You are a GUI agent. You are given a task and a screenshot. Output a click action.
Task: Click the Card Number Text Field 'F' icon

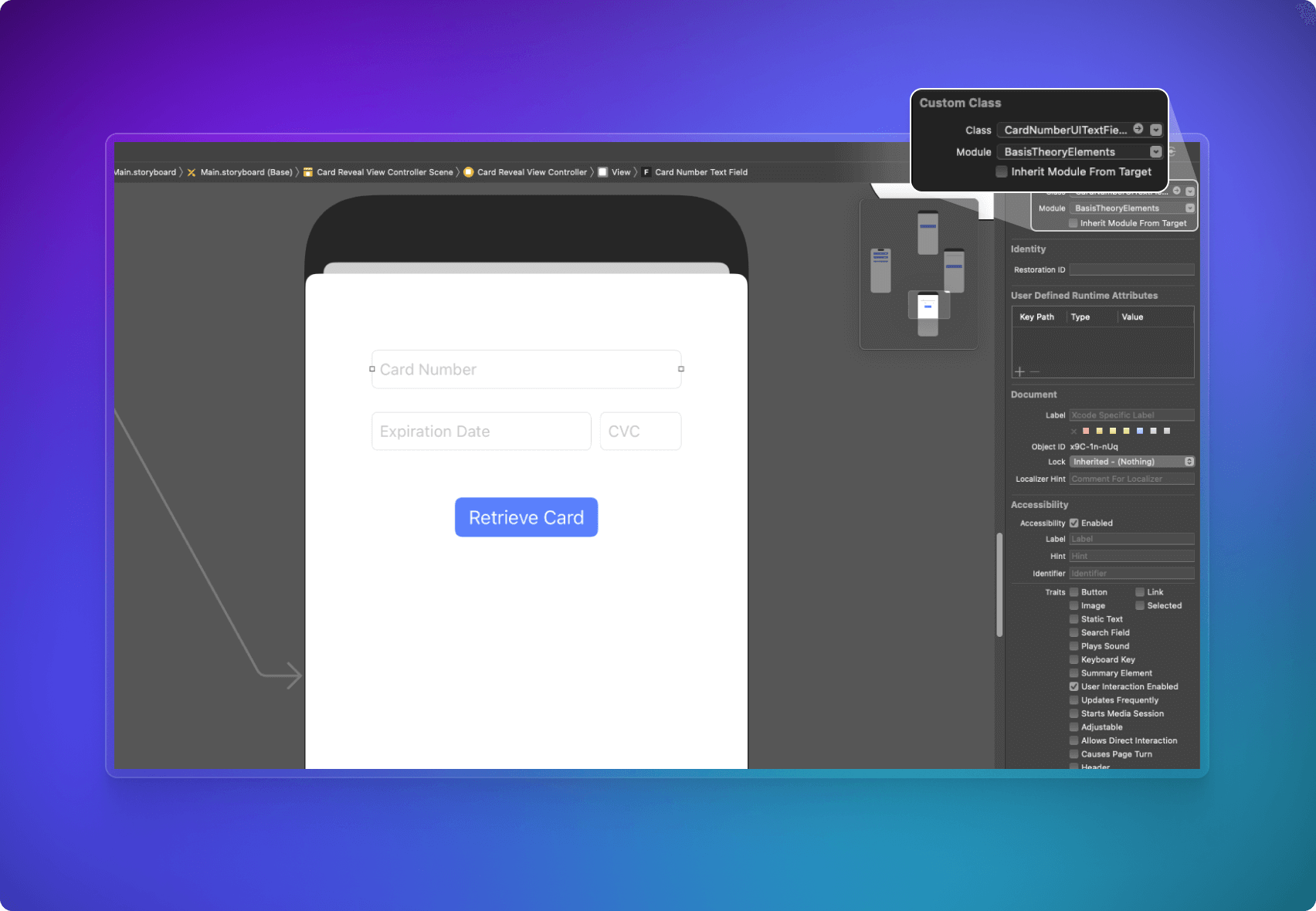646,172
